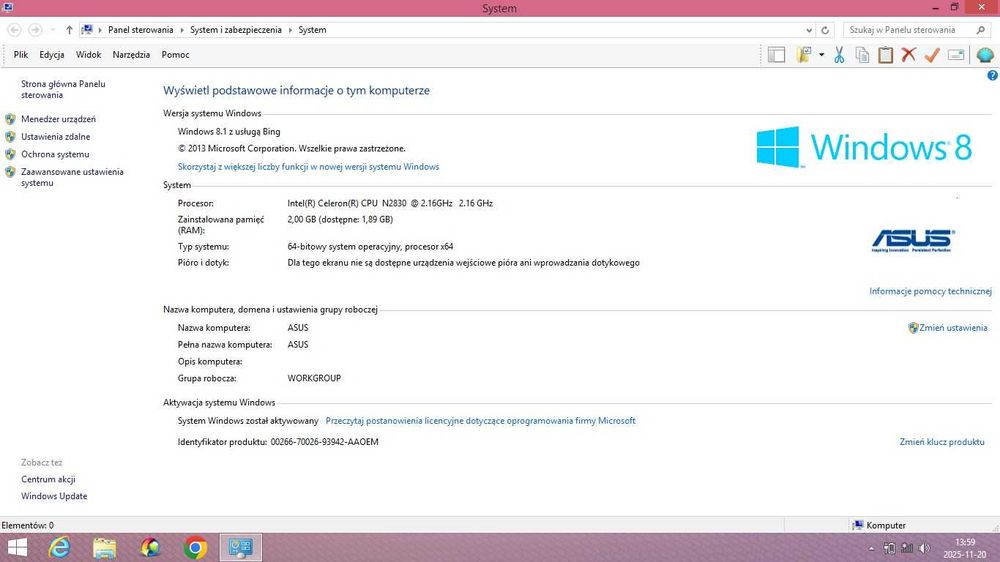Image resolution: width=1000 pixels, height=562 pixels.
Task: Click Zmień ustawienia link
Action: click(x=953, y=328)
